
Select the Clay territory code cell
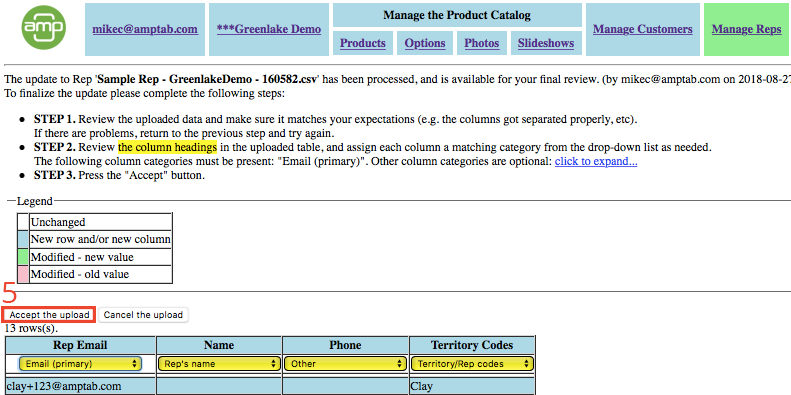(472, 386)
